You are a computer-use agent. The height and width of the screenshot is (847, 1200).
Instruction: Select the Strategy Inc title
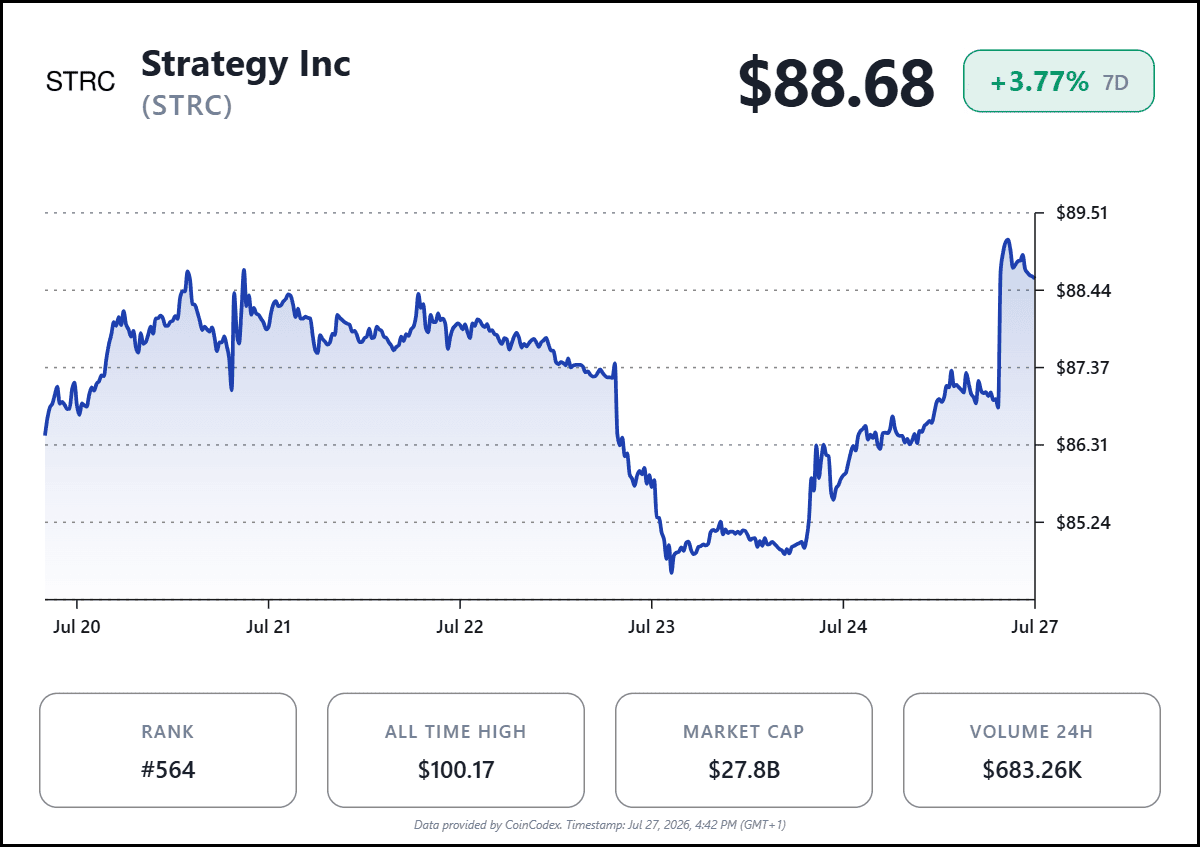[x=246, y=64]
